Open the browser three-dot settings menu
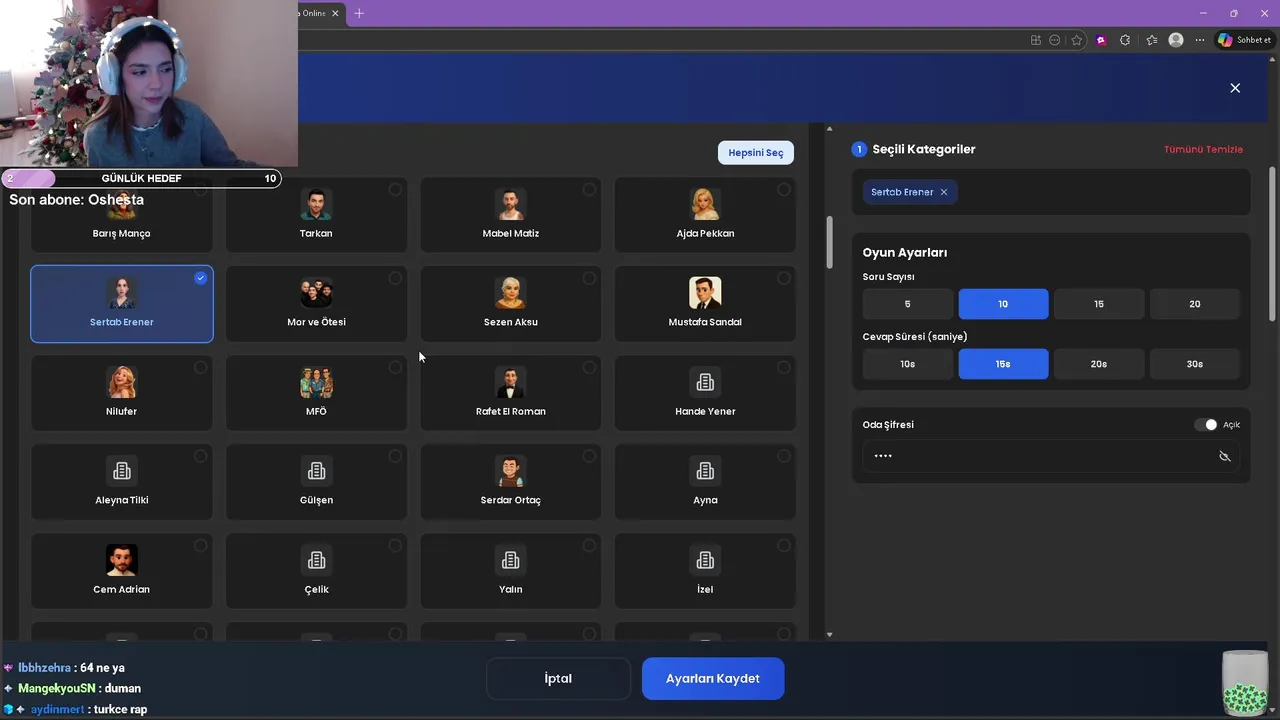 (x=1200, y=40)
